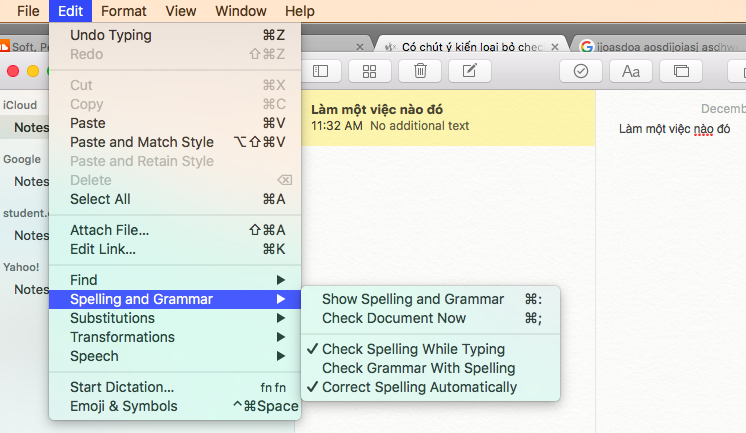
Task: Toggle Check Spelling While Typing
Action: 413,349
